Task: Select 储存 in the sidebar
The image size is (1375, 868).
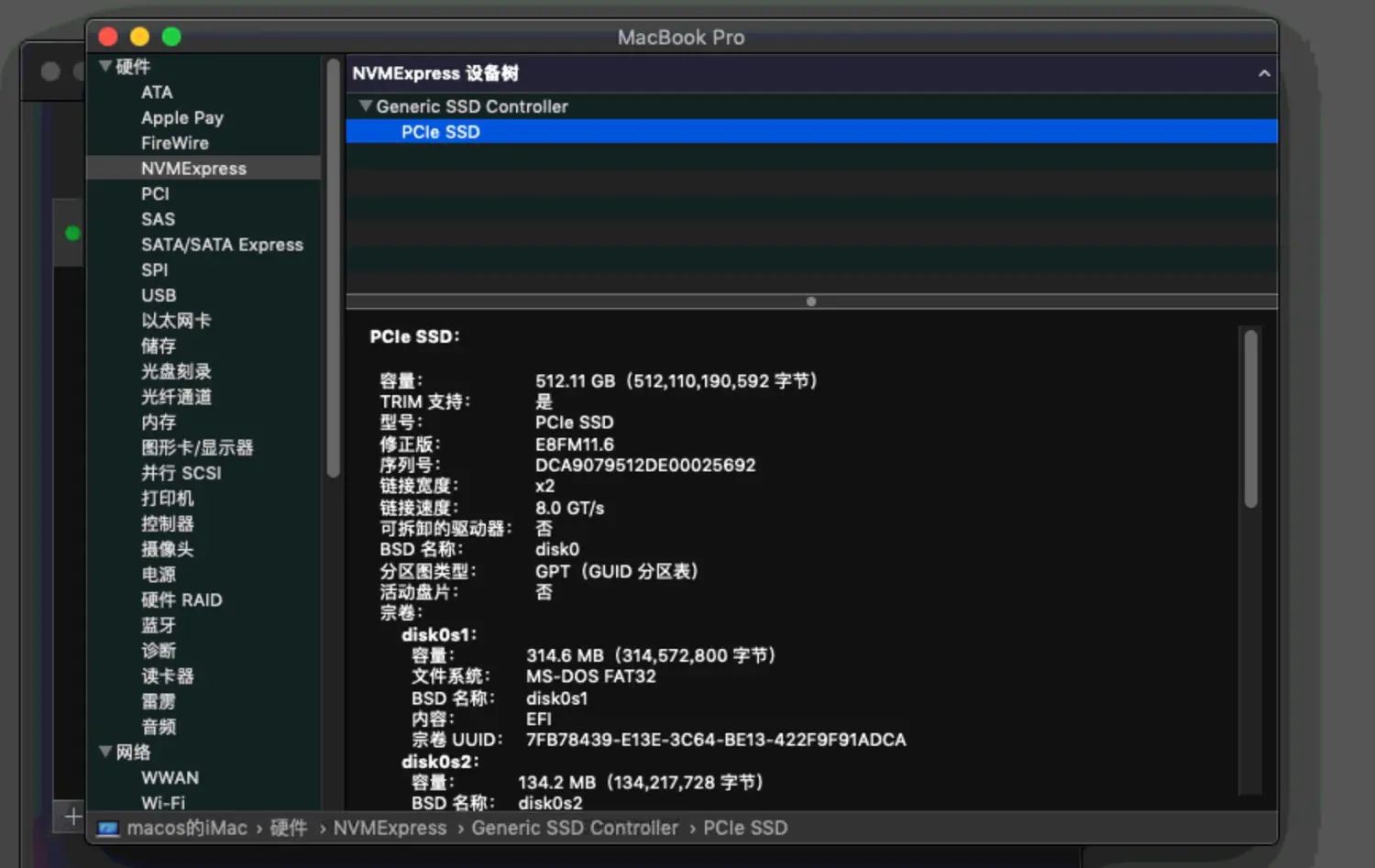Action: (x=159, y=346)
